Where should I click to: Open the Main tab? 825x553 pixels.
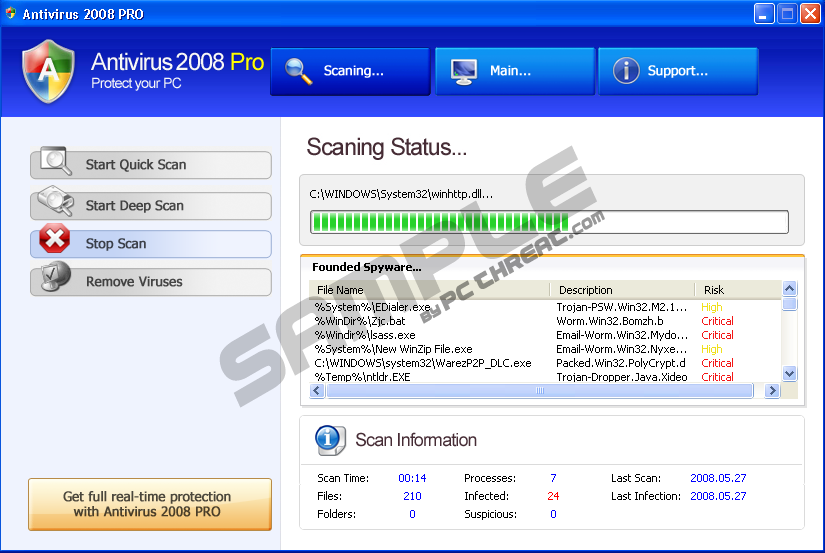tap(515, 72)
